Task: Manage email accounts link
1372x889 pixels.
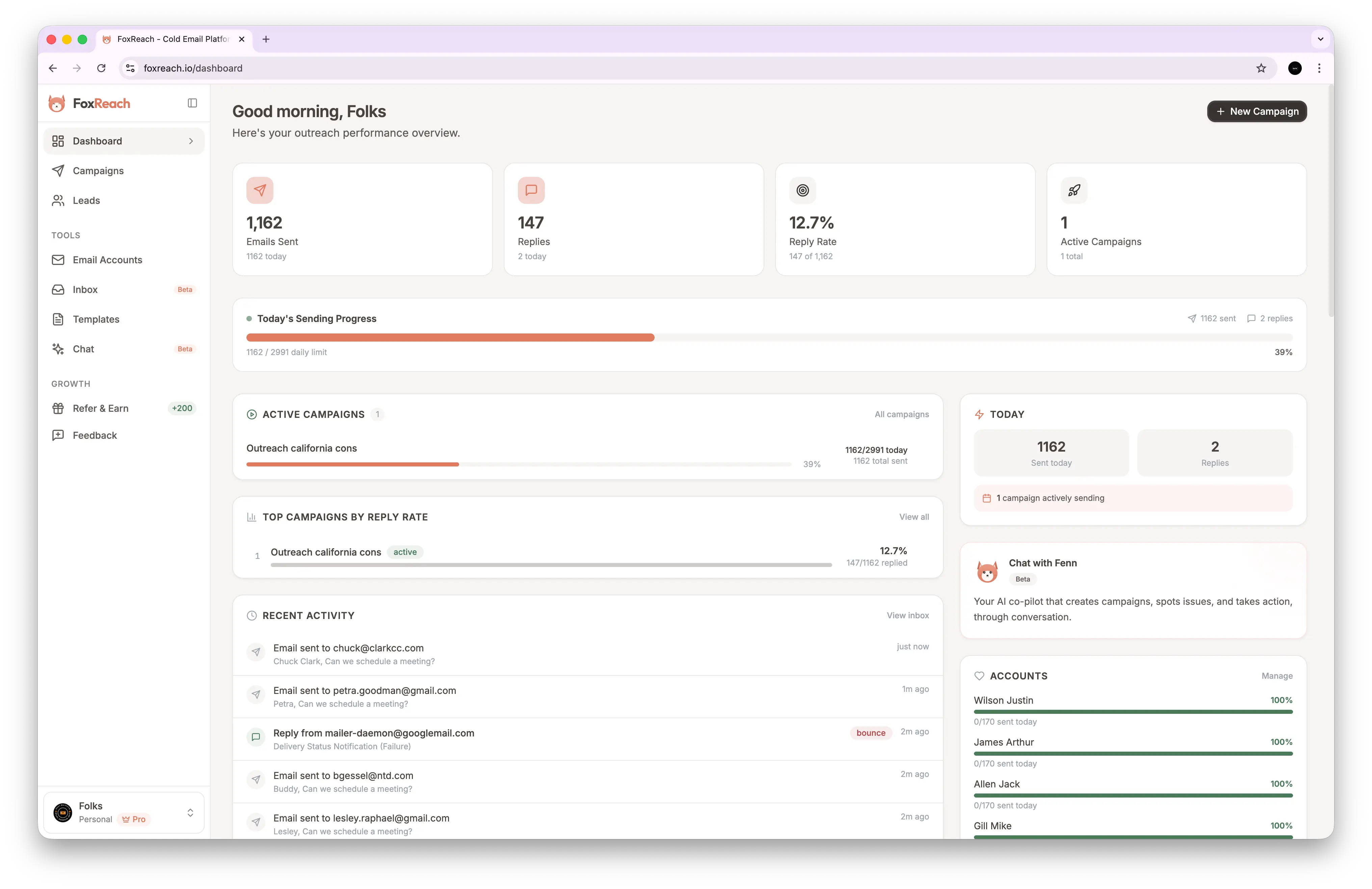Action: (1276, 676)
